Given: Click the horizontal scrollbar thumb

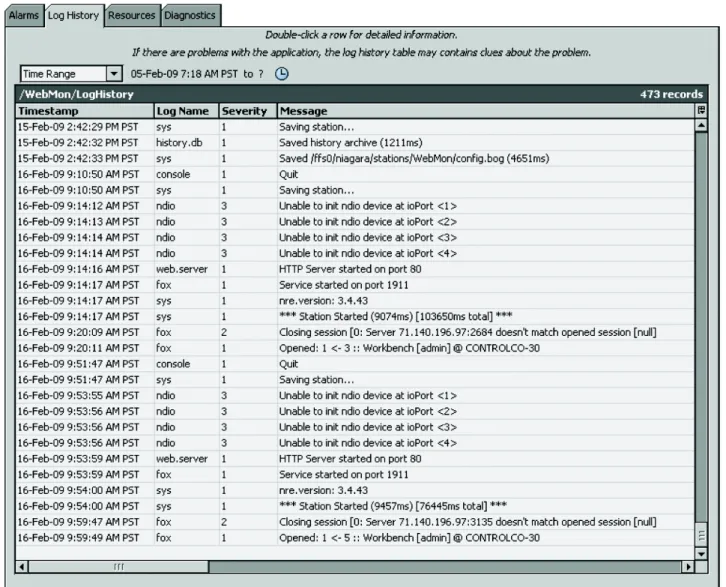Looking at the screenshot, I should (x=118, y=567).
